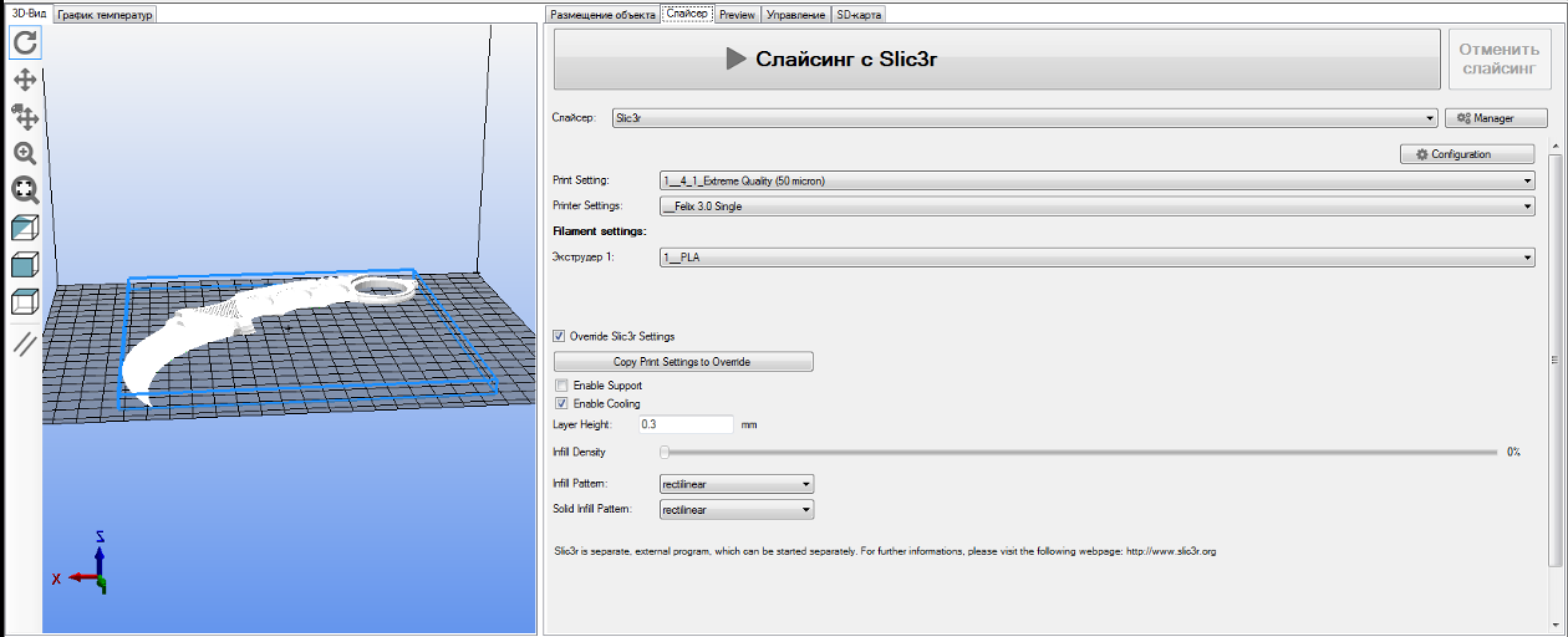Switch to top view cube icon

coord(25,302)
